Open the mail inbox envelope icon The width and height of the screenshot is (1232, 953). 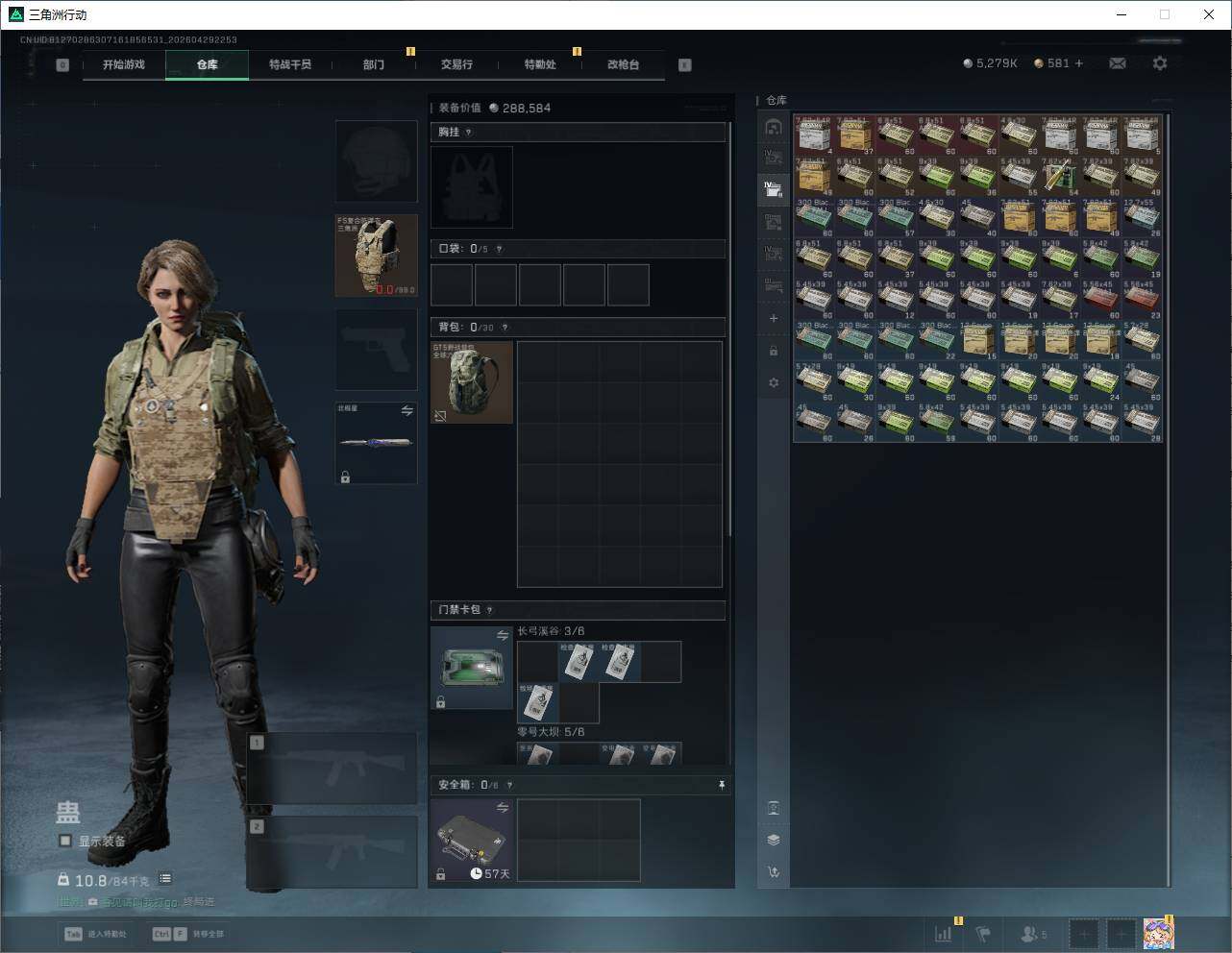tap(1118, 63)
